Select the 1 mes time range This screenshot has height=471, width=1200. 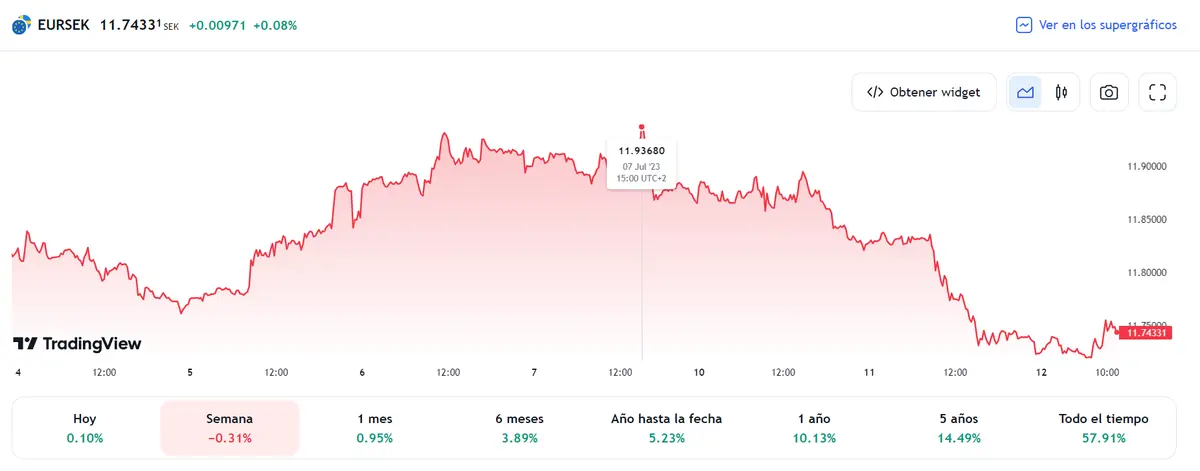click(374, 428)
